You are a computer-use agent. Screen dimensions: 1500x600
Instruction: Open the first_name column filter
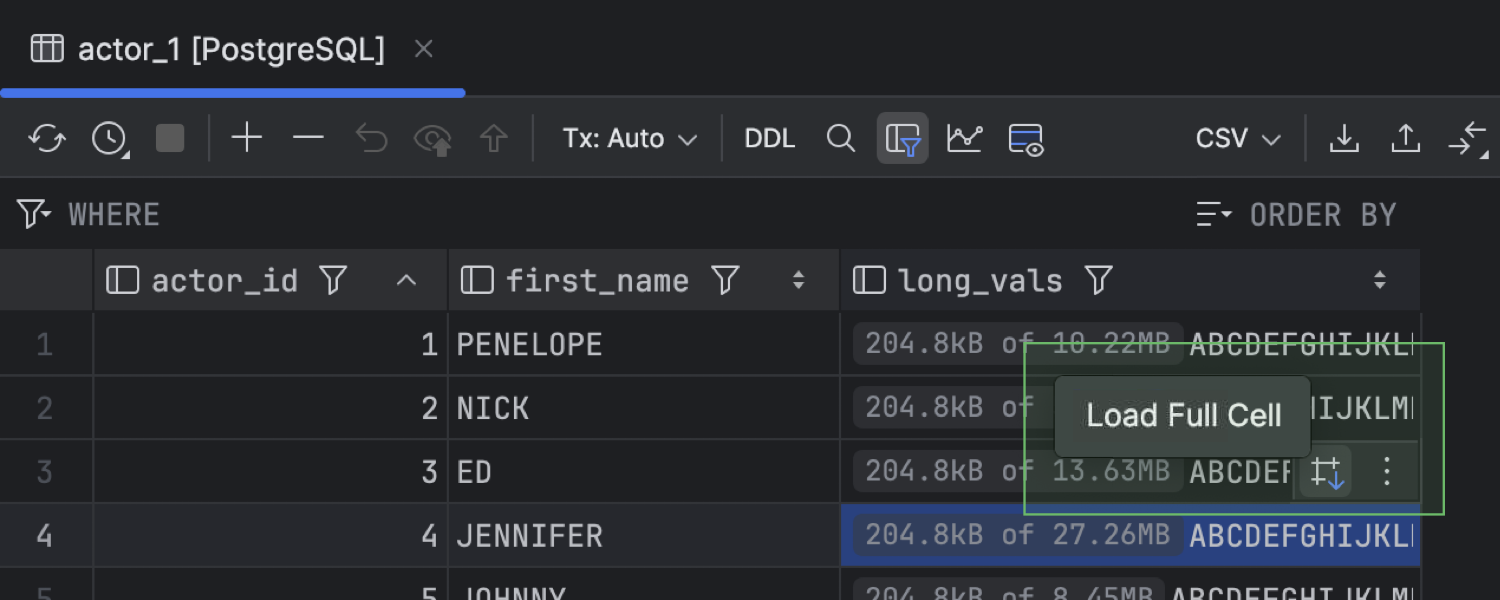(x=725, y=281)
